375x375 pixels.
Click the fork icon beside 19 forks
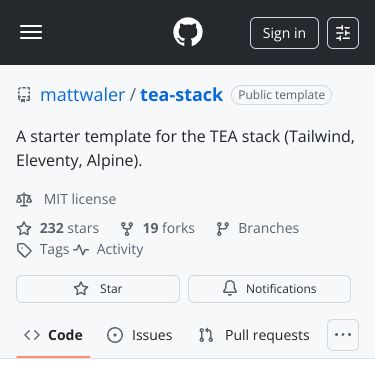click(127, 229)
